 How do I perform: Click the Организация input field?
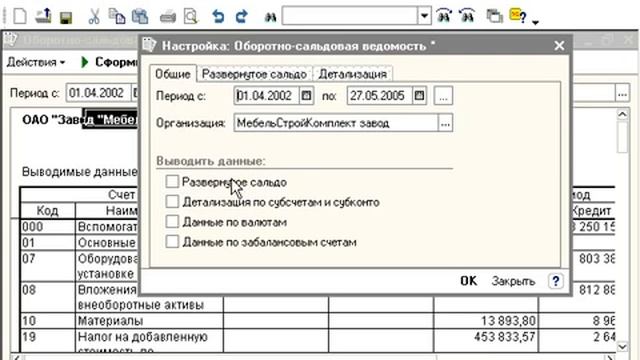(336, 123)
